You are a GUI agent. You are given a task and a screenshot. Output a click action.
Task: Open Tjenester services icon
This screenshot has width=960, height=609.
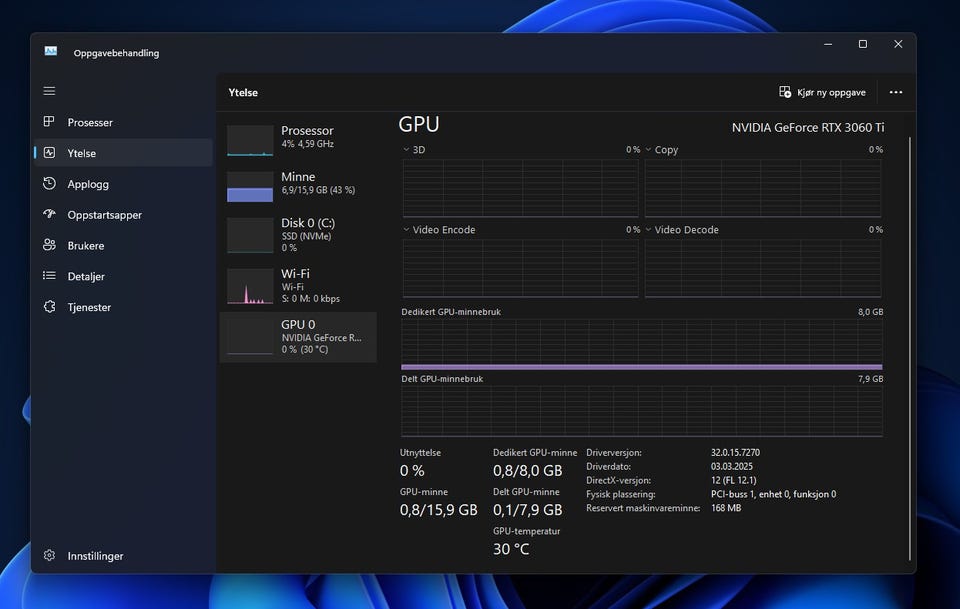pyautogui.click(x=49, y=307)
